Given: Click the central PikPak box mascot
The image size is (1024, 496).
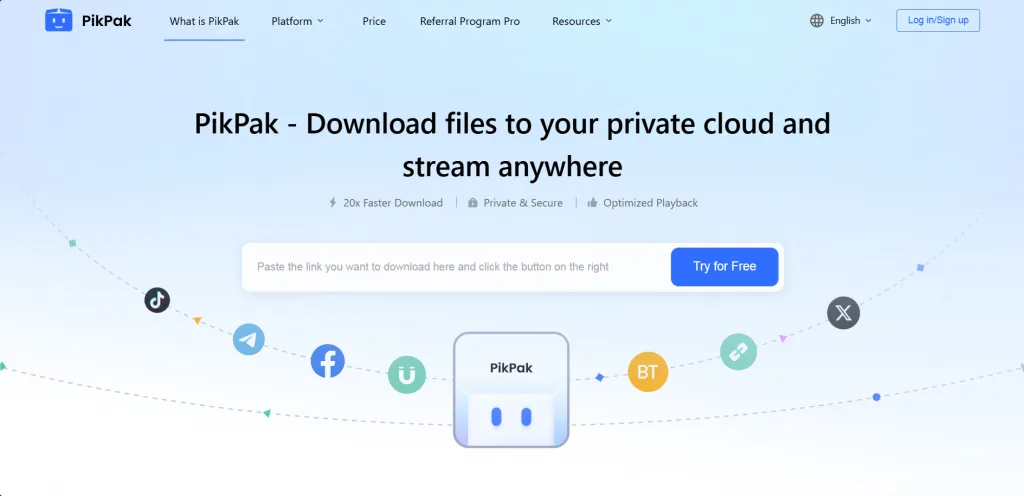Looking at the screenshot, I should (x=511, y=390).
